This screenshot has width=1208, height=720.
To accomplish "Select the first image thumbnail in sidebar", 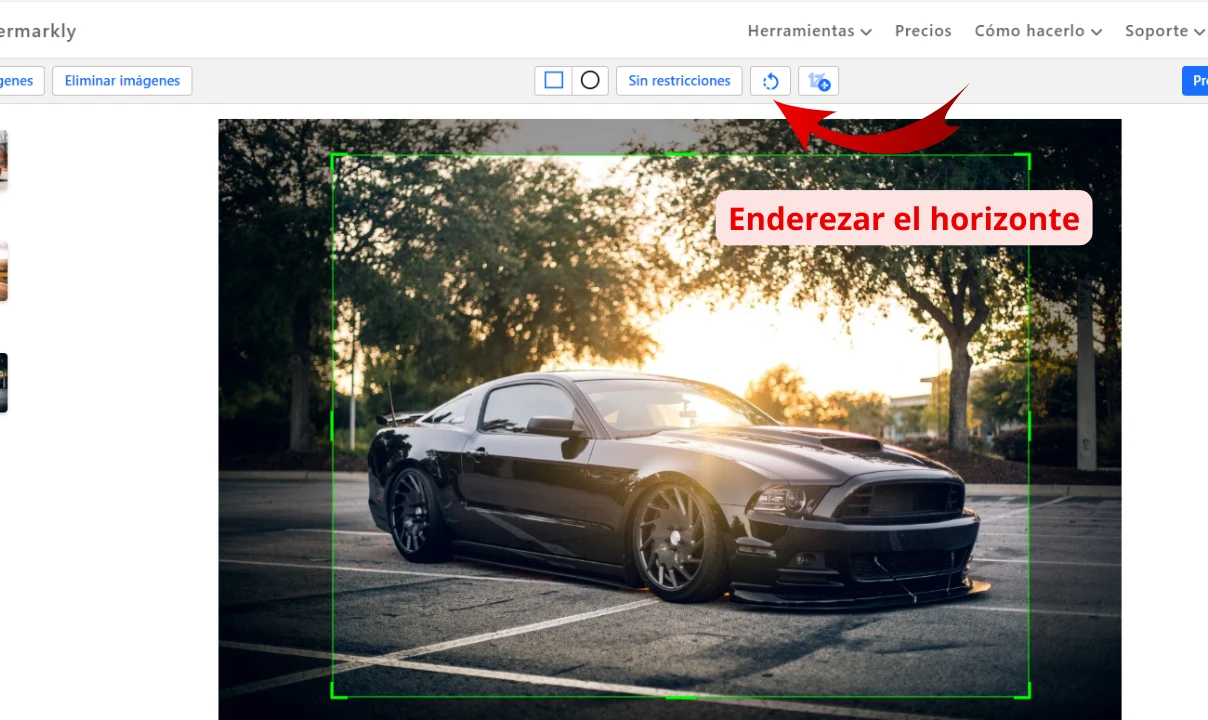I will click(3, 160).
